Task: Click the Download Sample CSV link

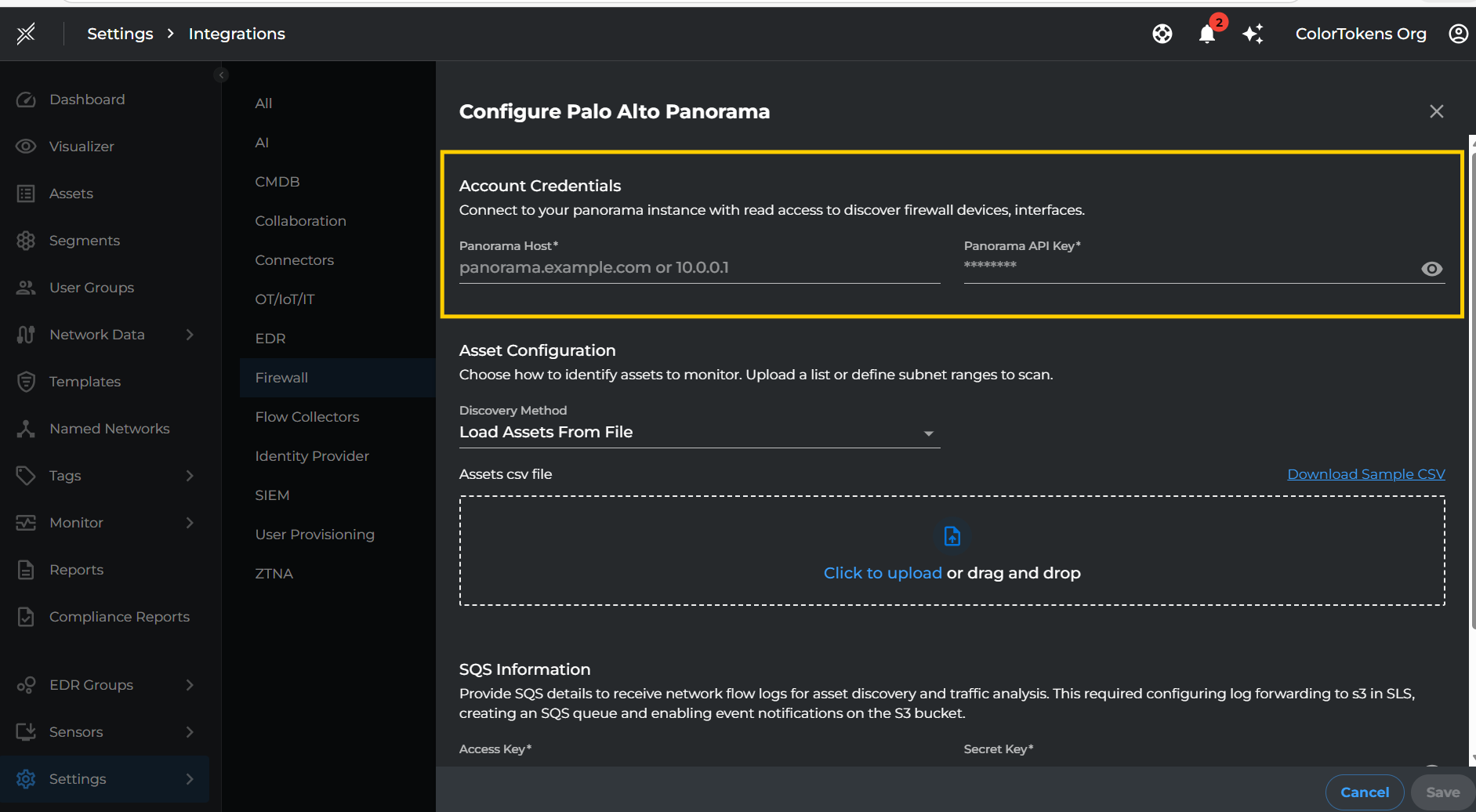Action: tap(1365, 473)
